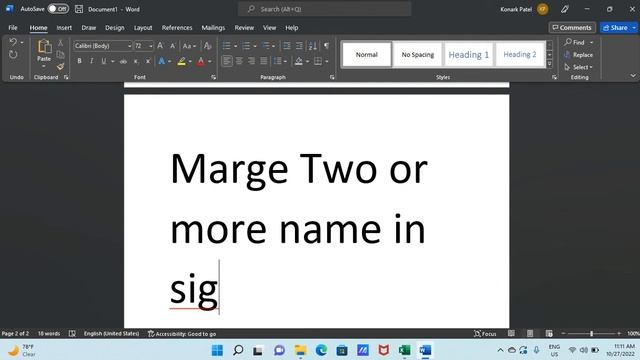Switch to Print Layout view icon
The width and height of the screenshot is (640, 360).
click(x=530, y=333)
